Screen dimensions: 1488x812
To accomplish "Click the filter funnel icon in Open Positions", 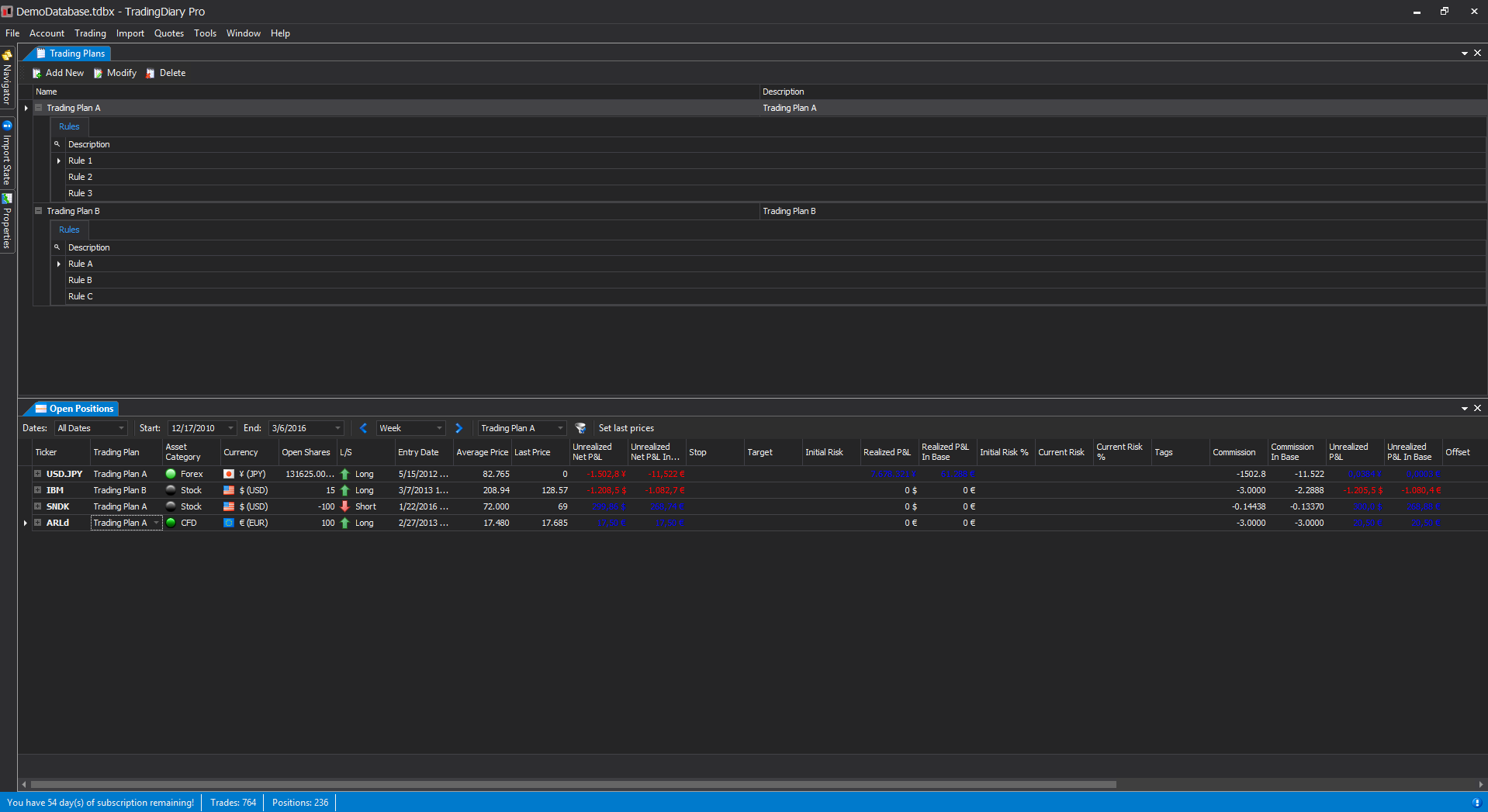I will (x=580, y=428).
